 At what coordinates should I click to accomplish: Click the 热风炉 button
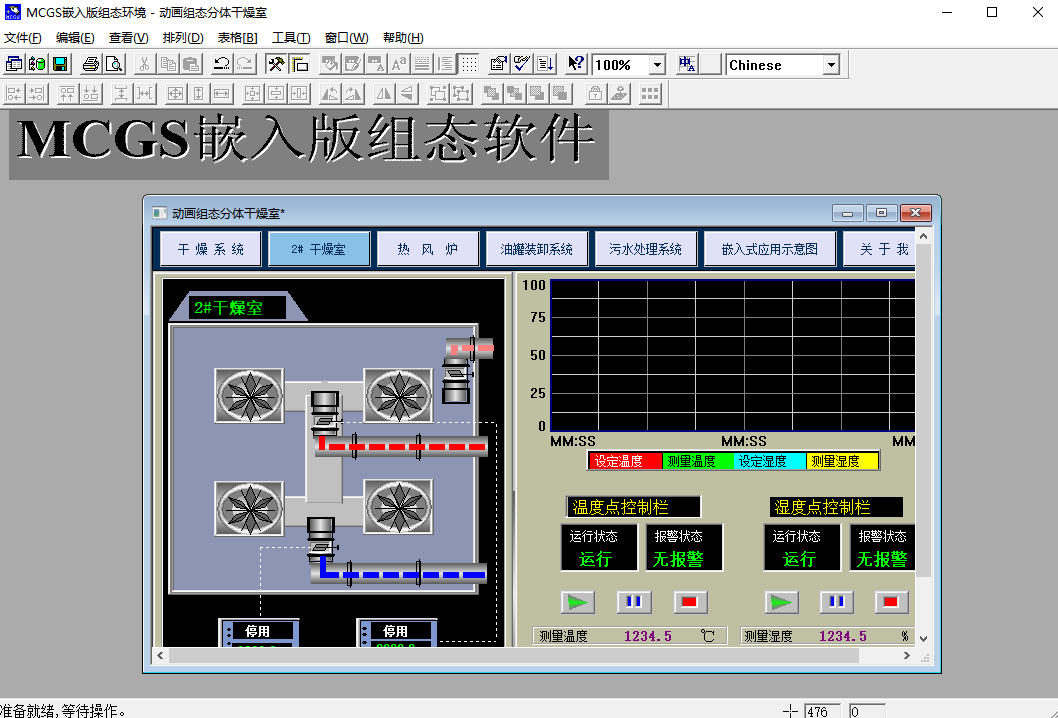[x=428, y=249]
